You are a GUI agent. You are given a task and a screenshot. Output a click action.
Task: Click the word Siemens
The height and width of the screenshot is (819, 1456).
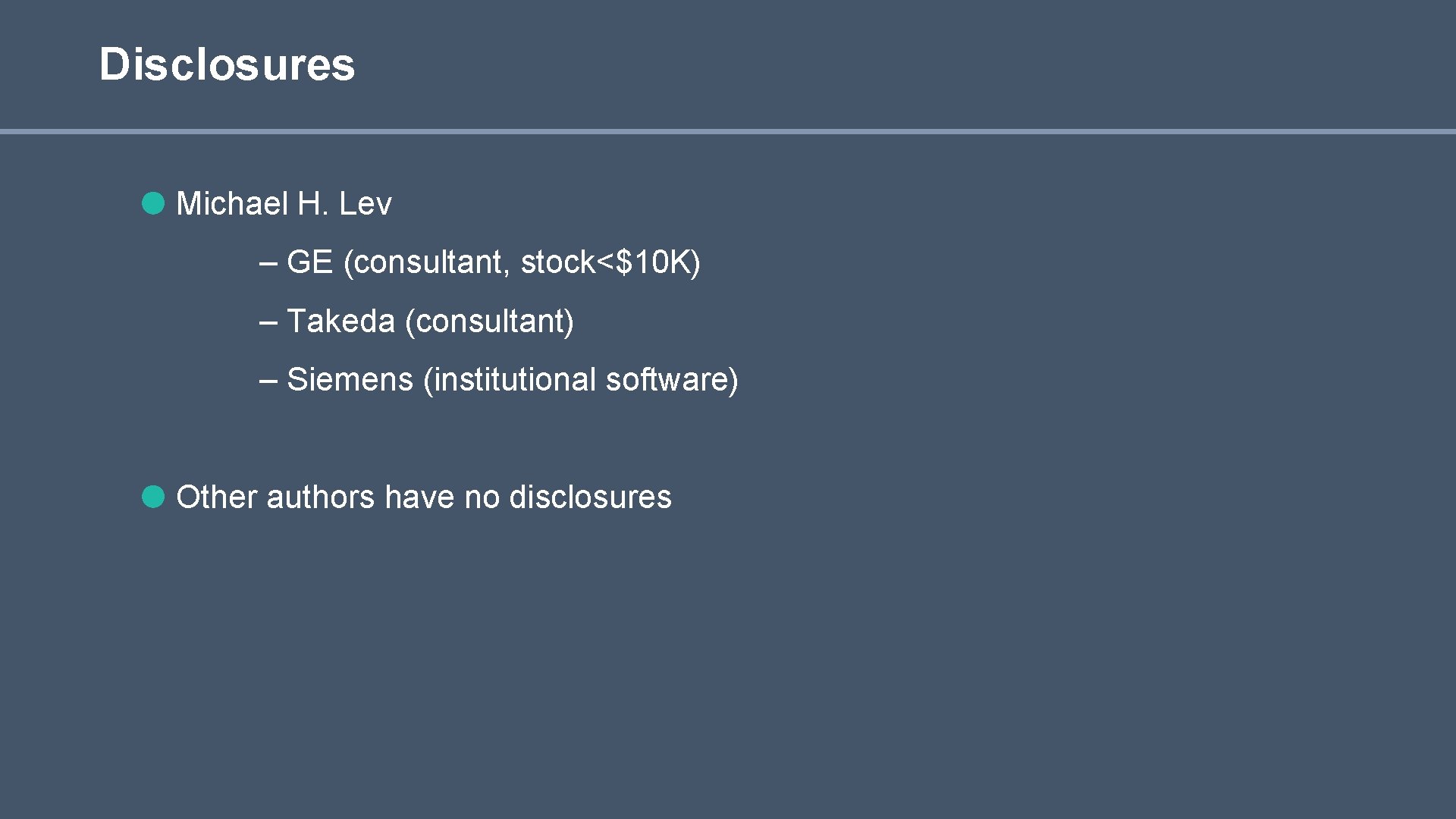tap(350, 379)
